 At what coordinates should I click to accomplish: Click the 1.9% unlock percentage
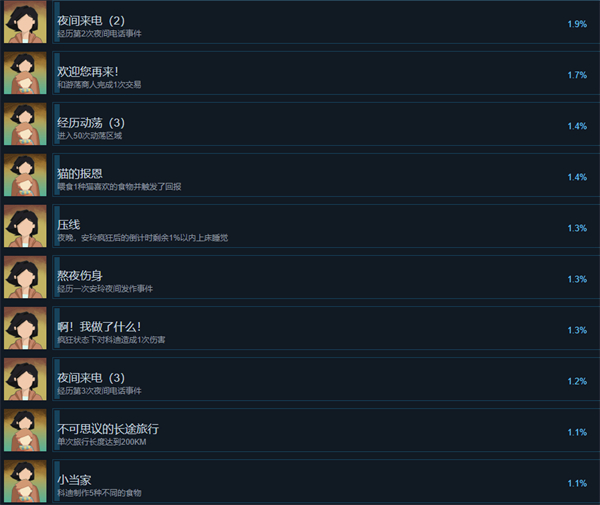pos(577,24)
